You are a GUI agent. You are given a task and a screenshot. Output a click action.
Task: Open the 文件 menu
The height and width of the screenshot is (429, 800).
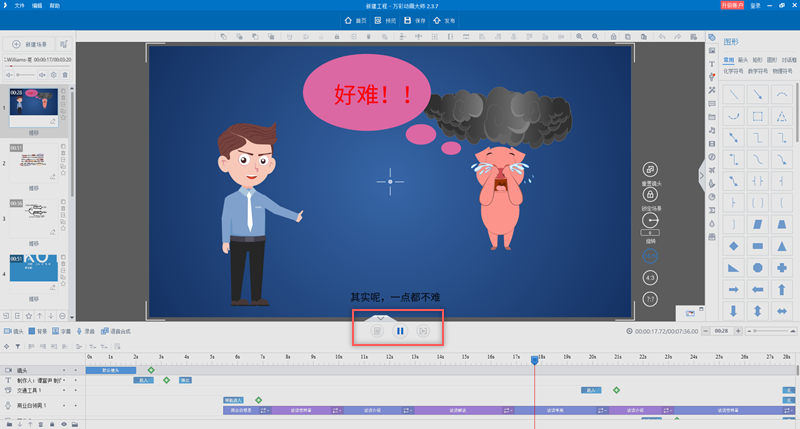pos(19,6)
